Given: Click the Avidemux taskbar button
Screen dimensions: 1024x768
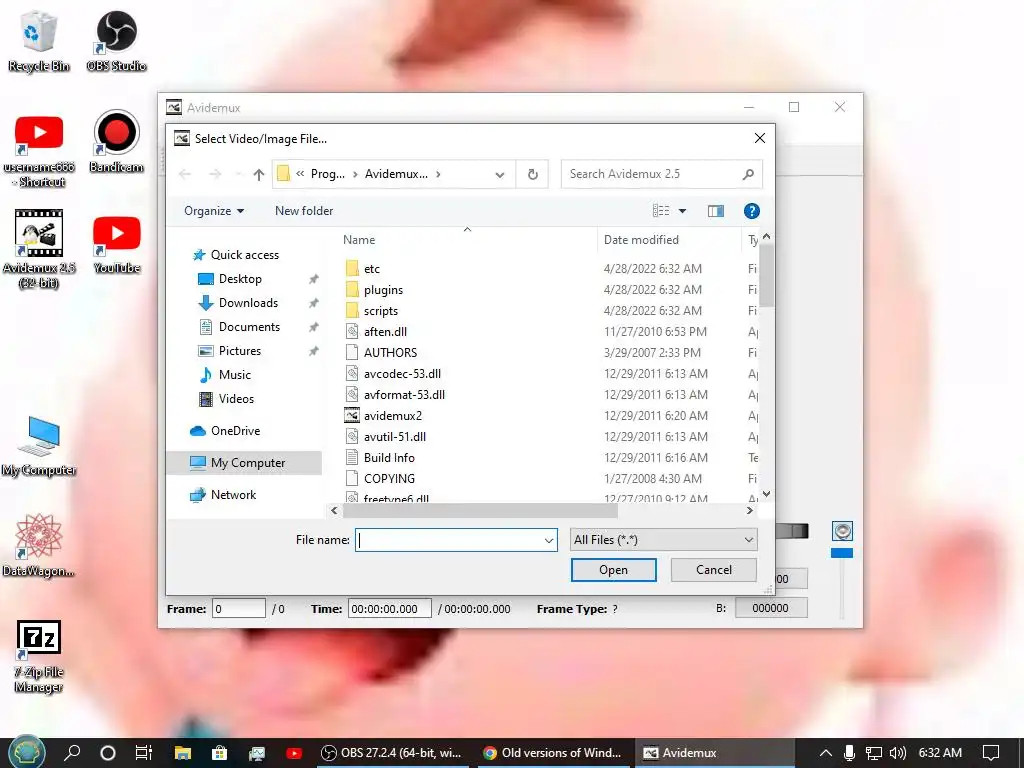Looking at the screenshot, I should coord(713,752).
